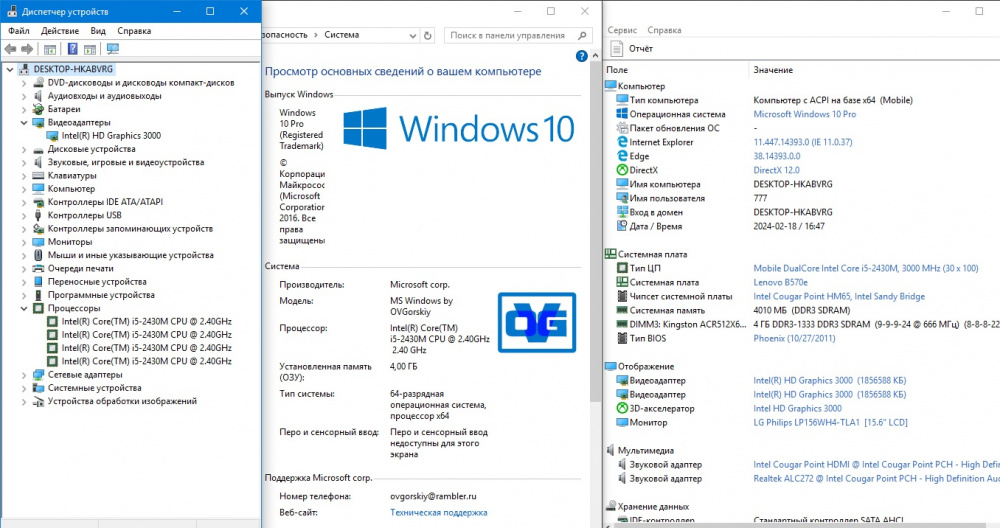Expand Системные устройства node
The image size is (1000, 528).
pyautogui.click(x=24, y=388)
